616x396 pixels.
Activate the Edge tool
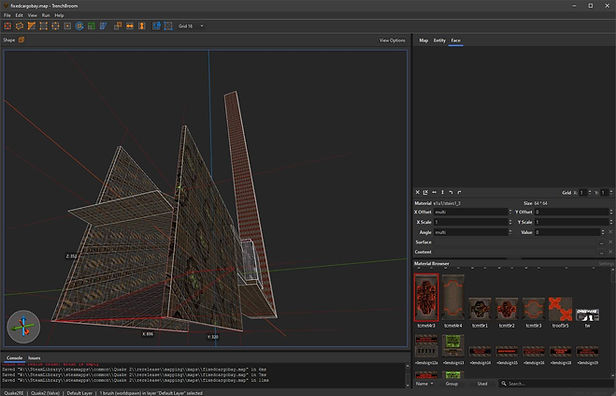55,26
